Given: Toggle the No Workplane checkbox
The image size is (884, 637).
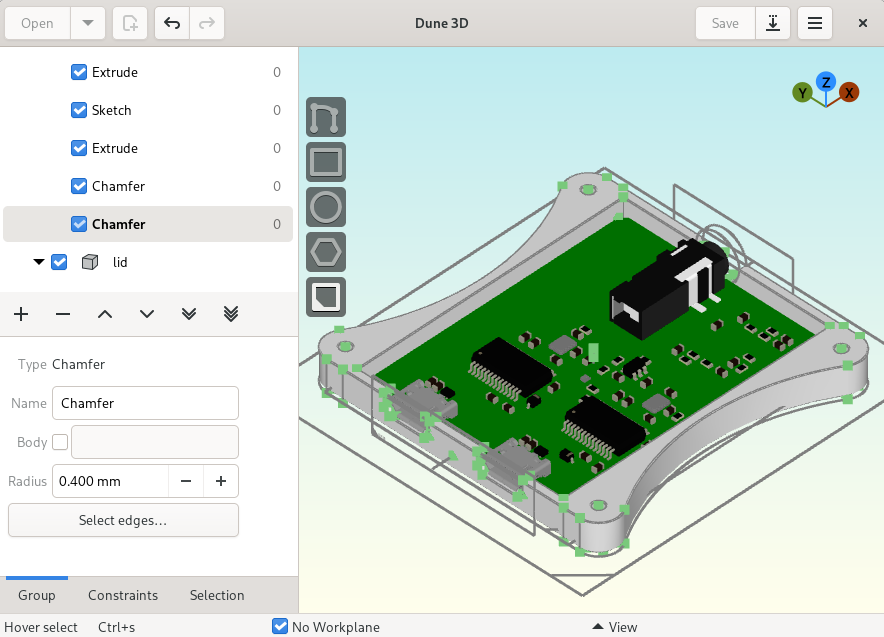Looking at the screenshot, I should tap(280, 626).
